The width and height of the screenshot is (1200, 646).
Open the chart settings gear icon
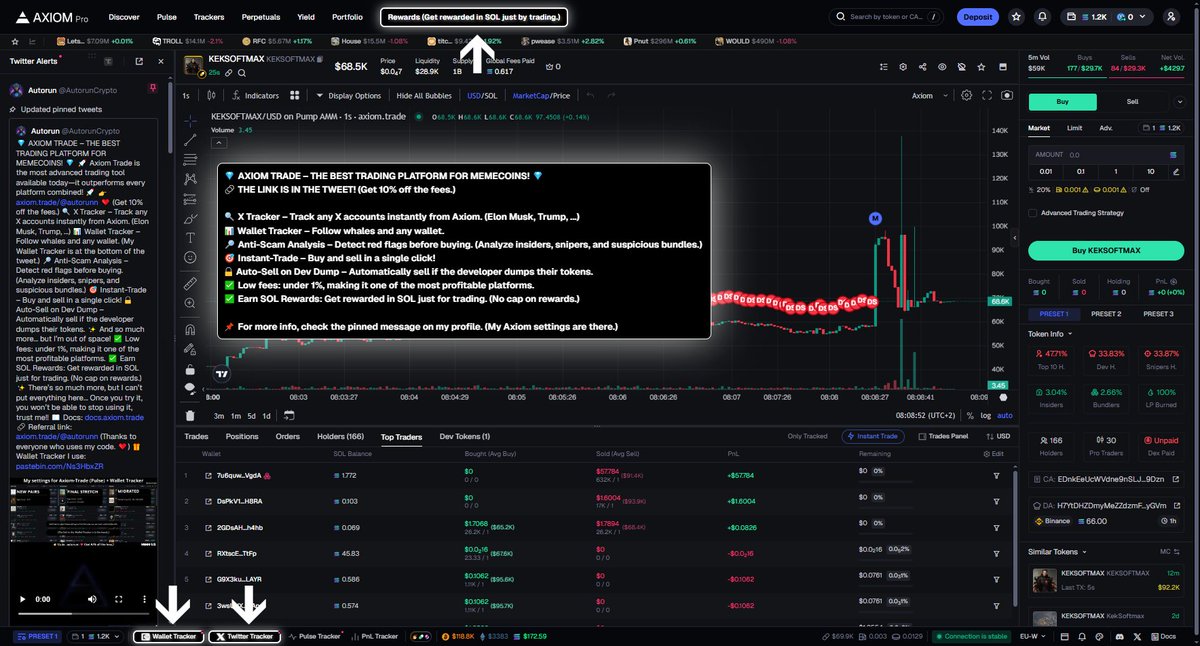[966, 95]
